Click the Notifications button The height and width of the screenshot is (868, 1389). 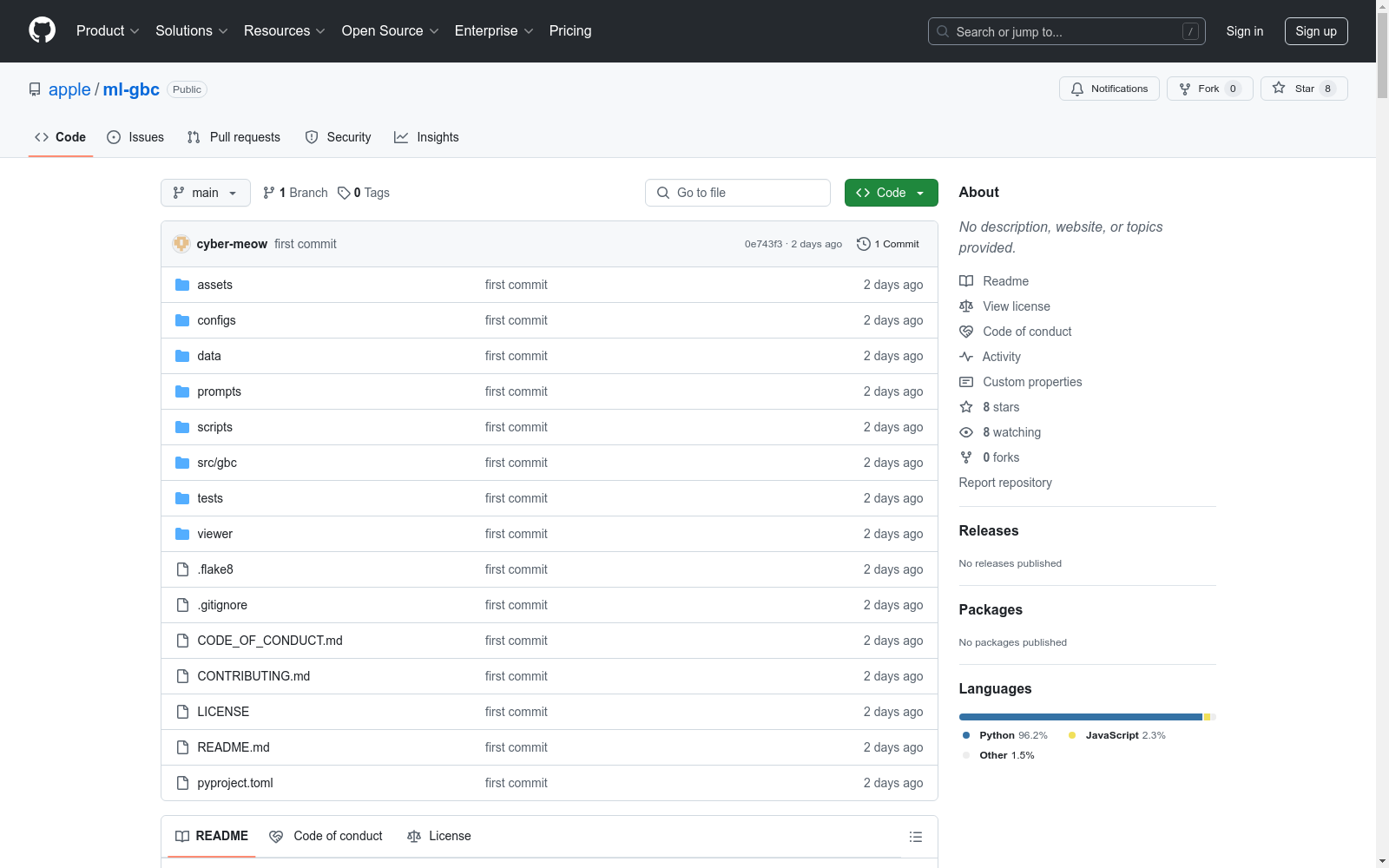1109,89
